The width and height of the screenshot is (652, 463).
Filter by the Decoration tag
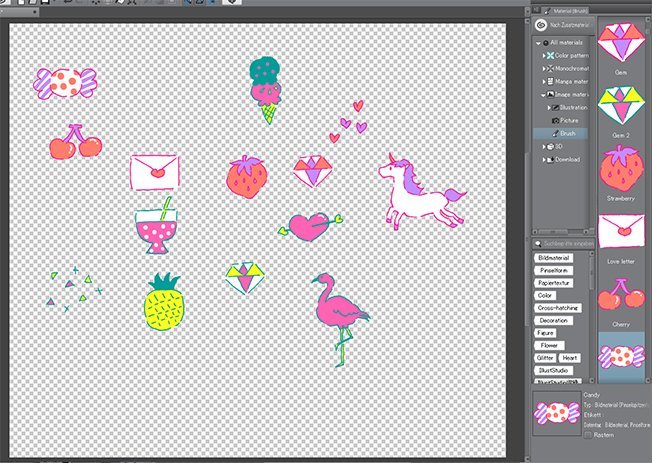pos(553,320)
